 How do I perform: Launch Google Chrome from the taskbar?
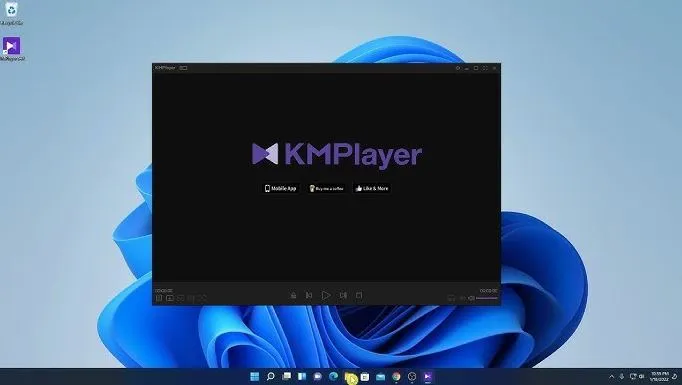(396, 376)
